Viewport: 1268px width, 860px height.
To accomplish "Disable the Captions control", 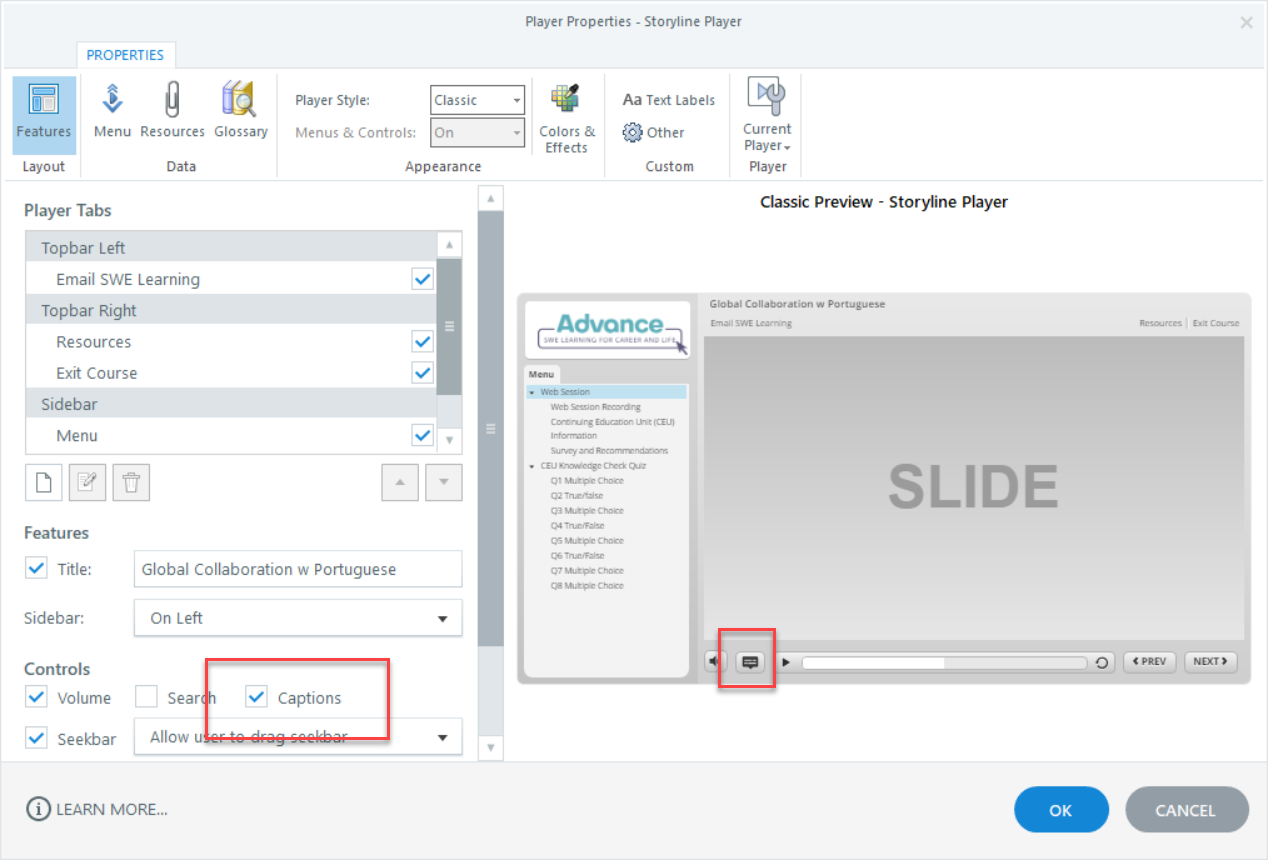I will coord(256,697).
